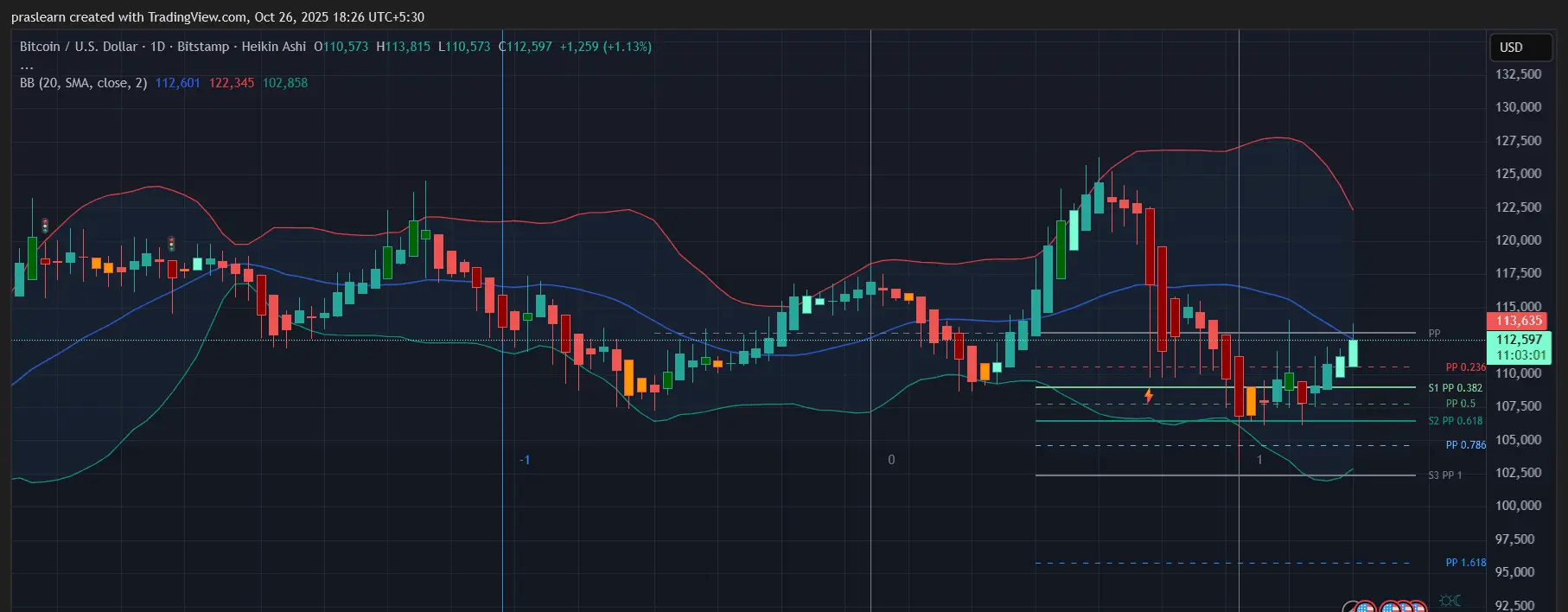Click the red BB upper value 122,345

pyautogui.click(x=232, y=83)
